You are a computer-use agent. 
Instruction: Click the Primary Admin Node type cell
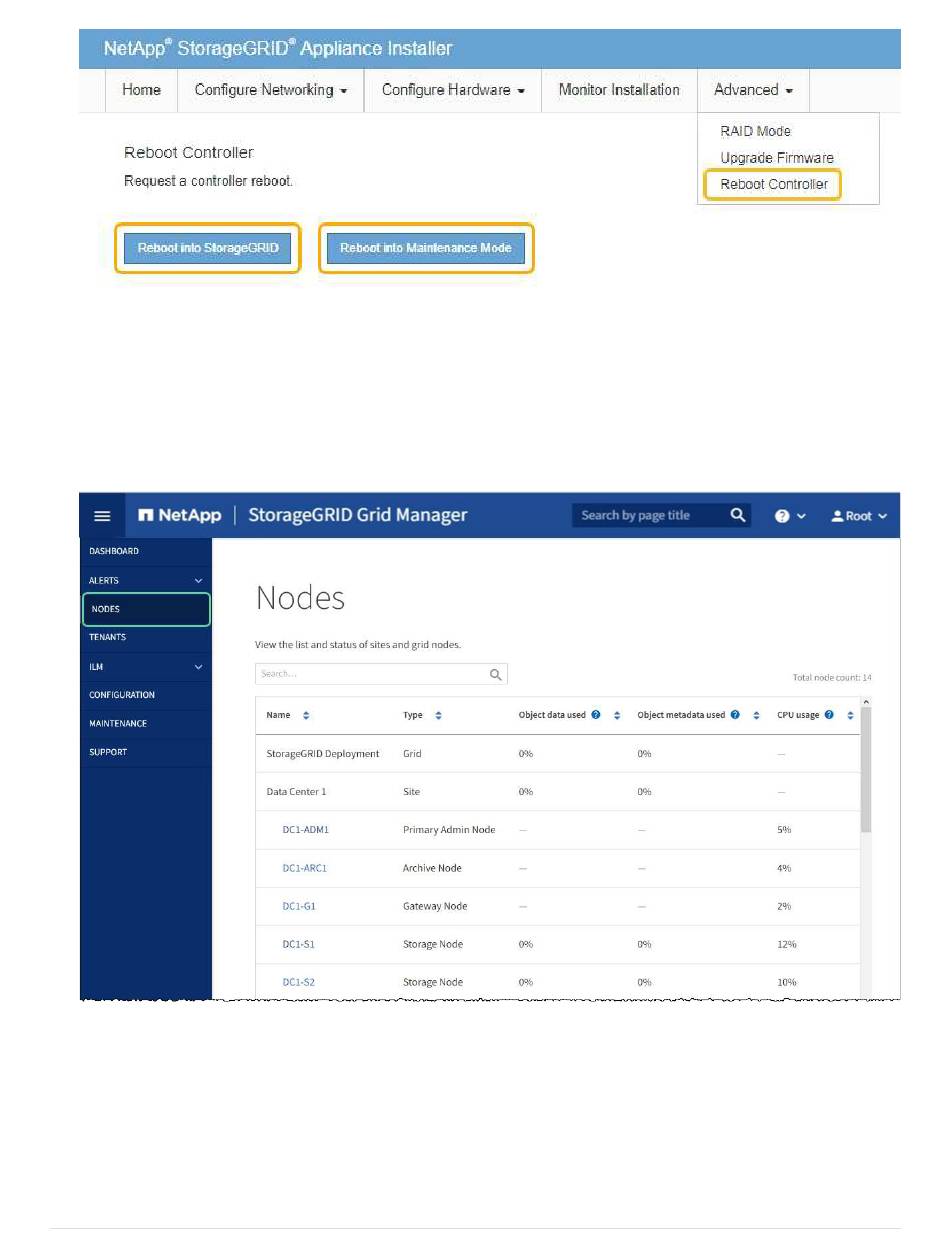click(449, 830)
